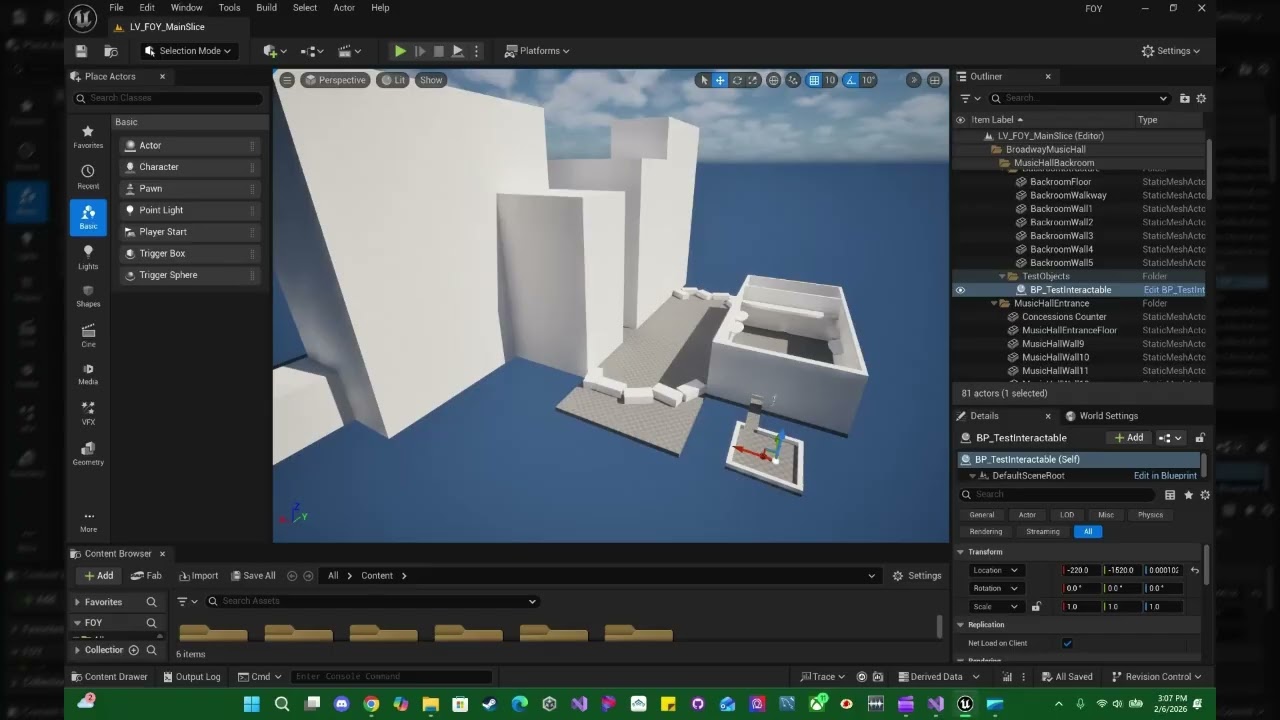Change viewport Perspective view type
This screenshot has height=720, width=1280.
[x=336, y=80]
